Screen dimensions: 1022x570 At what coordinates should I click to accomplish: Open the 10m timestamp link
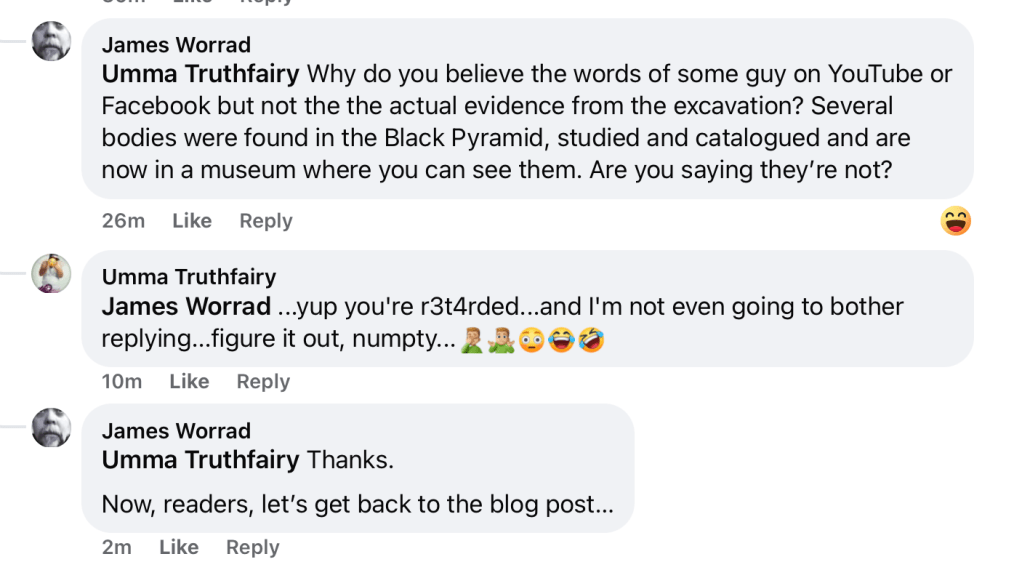122,381
